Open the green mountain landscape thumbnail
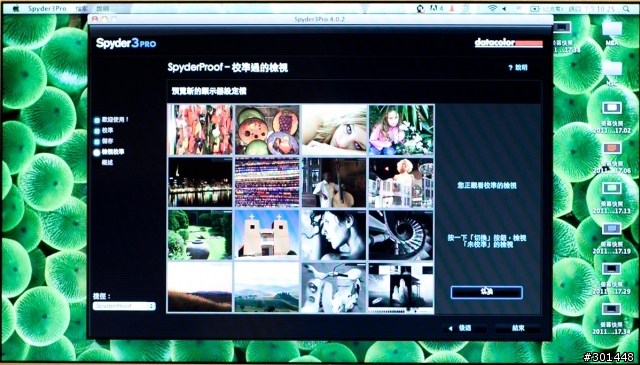Image resolution: width=640 pixels, height=365 pixels. (267, 288)
